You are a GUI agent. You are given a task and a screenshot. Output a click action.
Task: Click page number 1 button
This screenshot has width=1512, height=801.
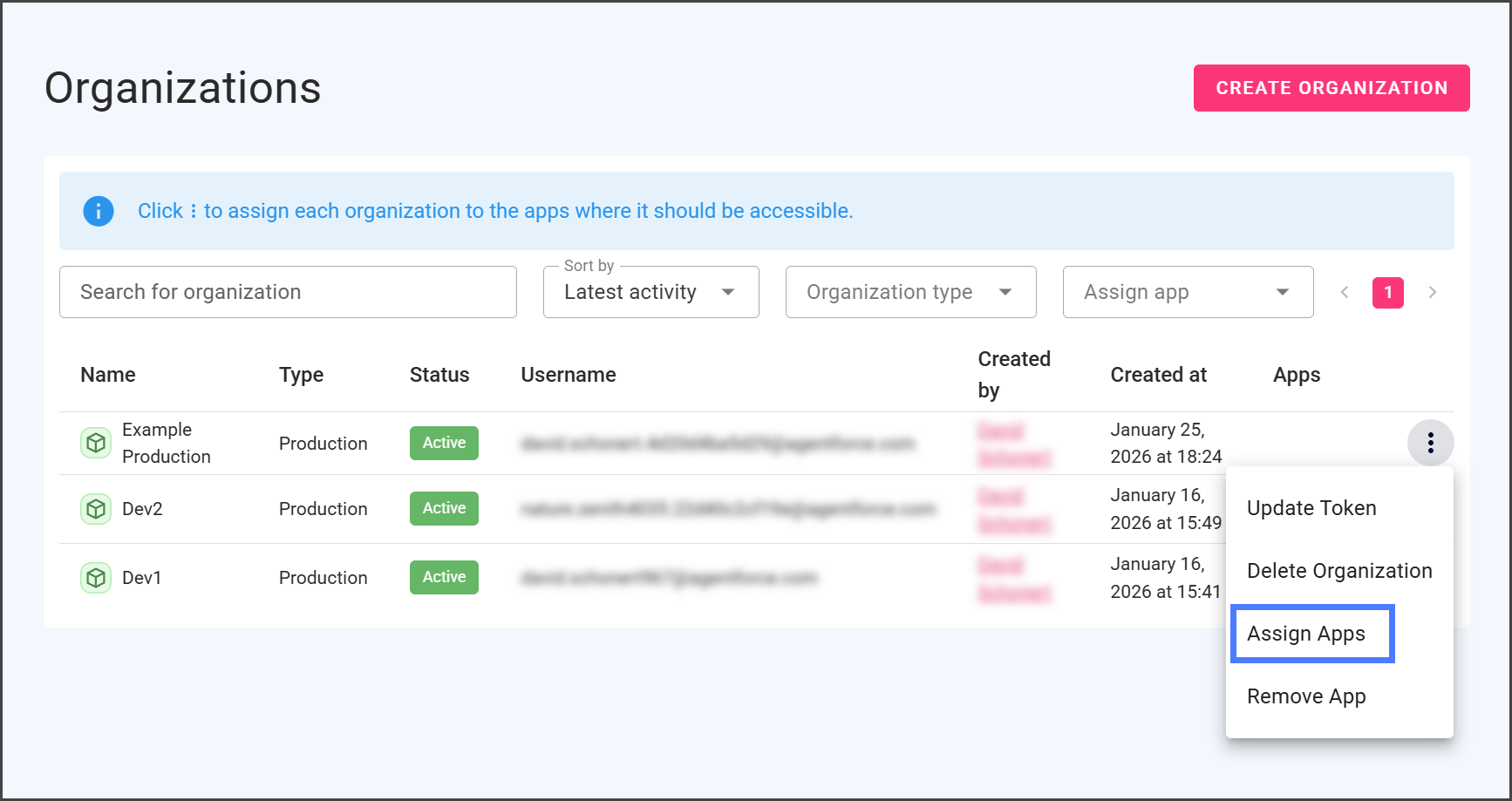tap(1388, 293)
